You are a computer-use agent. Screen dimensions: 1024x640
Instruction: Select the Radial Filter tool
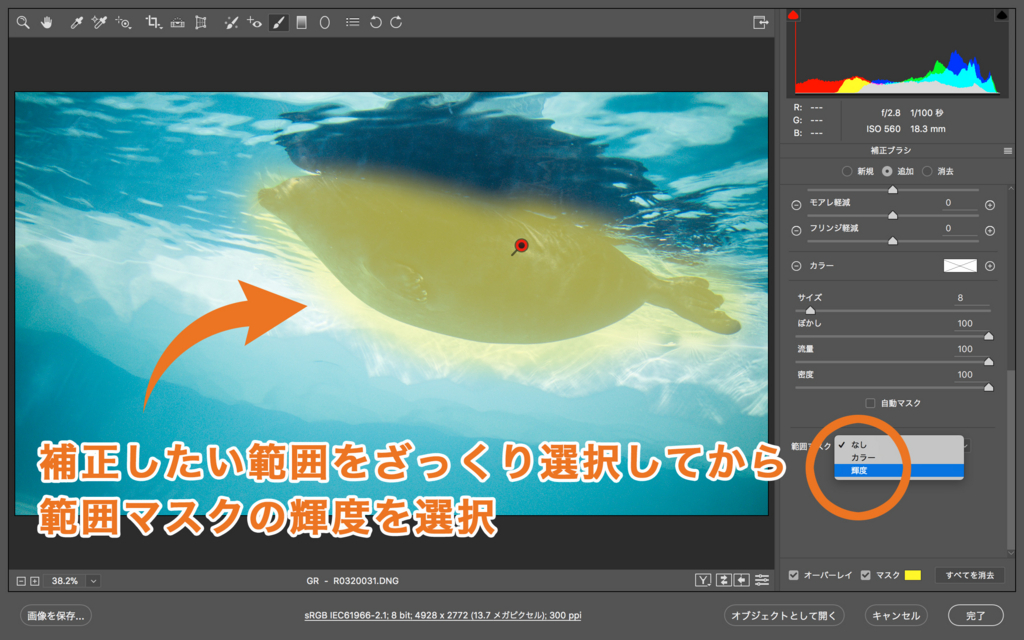325,22
